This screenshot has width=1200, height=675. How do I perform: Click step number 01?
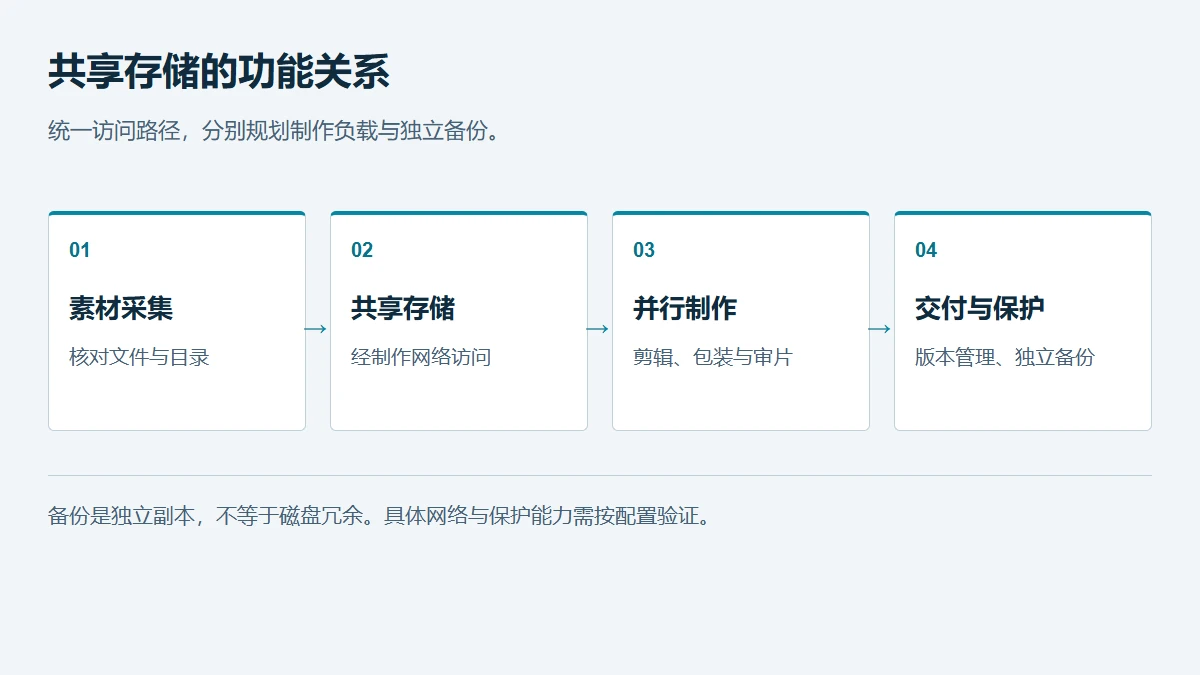(80, 250)
